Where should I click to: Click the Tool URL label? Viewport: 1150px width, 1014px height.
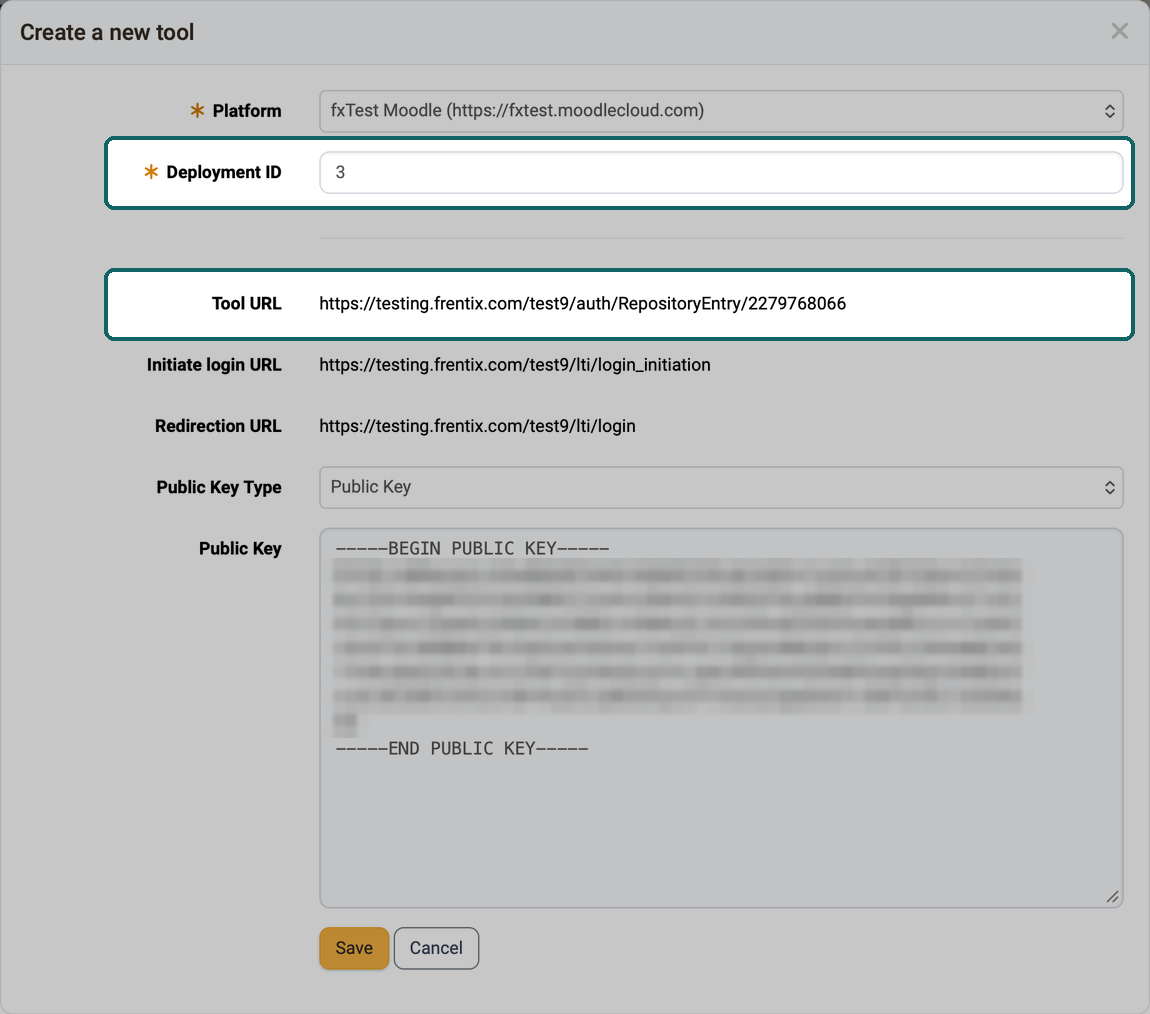tap(246, 304)
